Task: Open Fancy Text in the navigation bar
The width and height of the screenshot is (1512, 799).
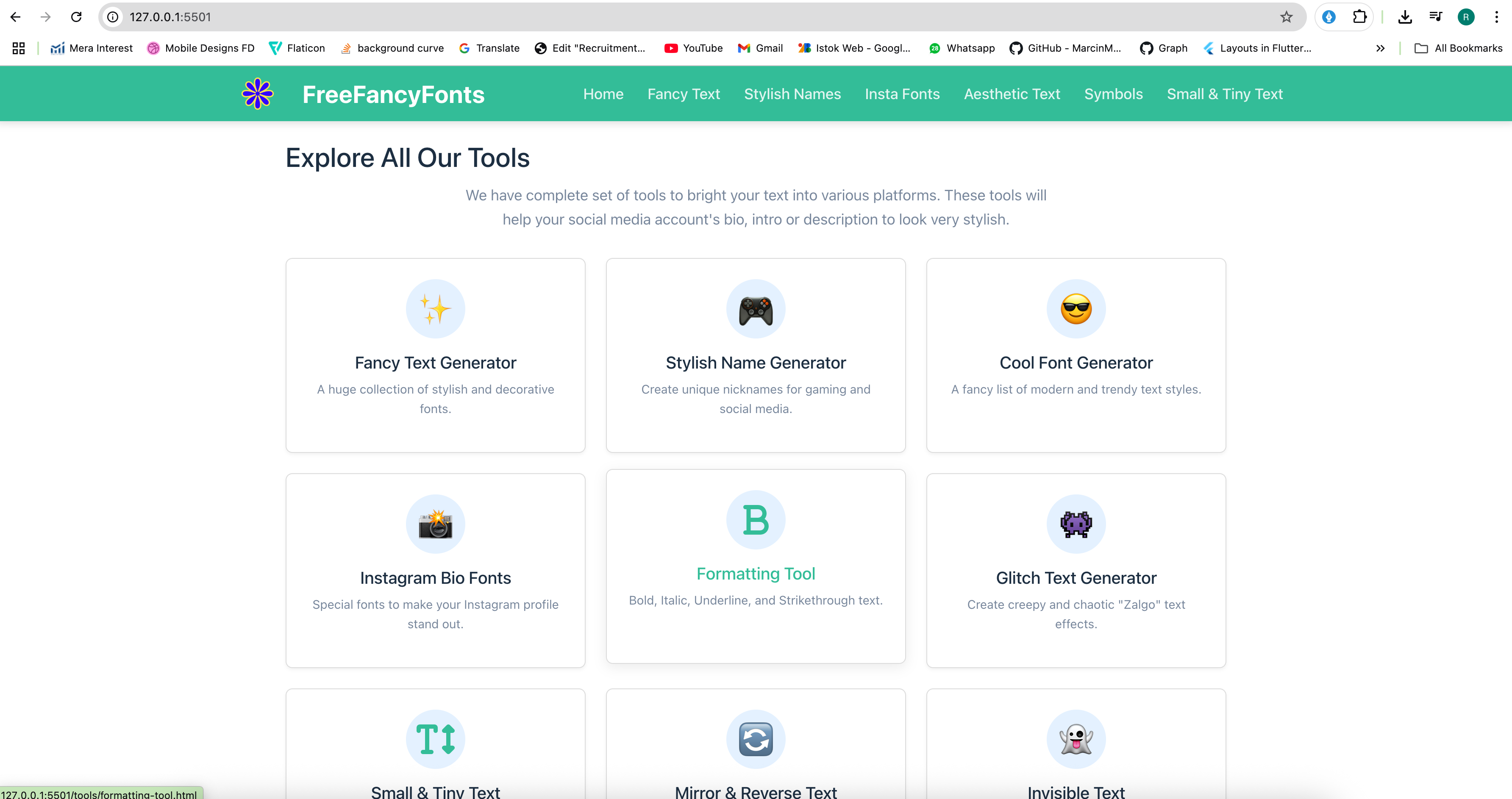Action: point(684,94)
